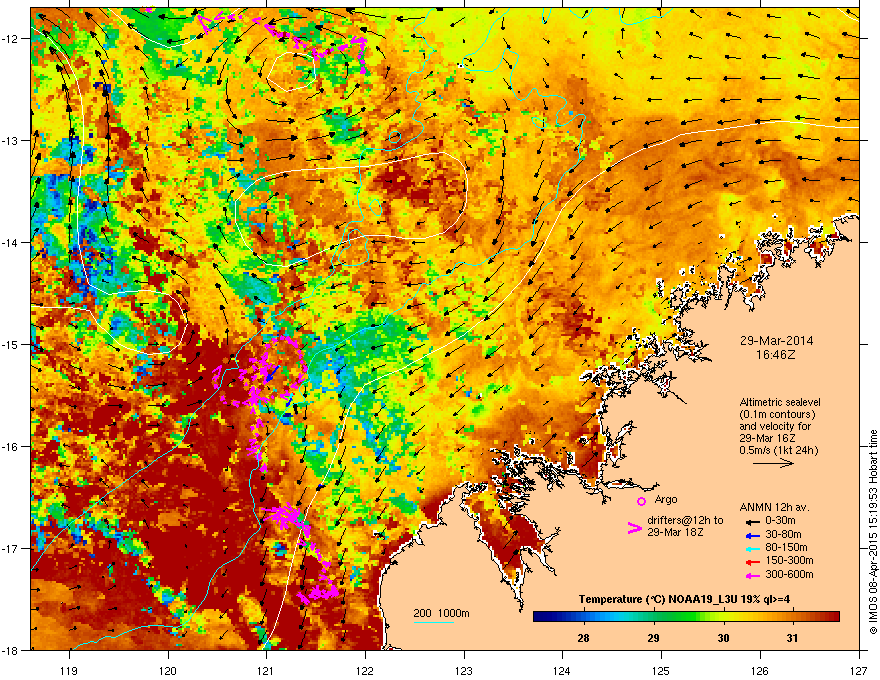Select the cyan 80-150m arrow legend symbol
The image size is (880, 680).
(752, 548)
